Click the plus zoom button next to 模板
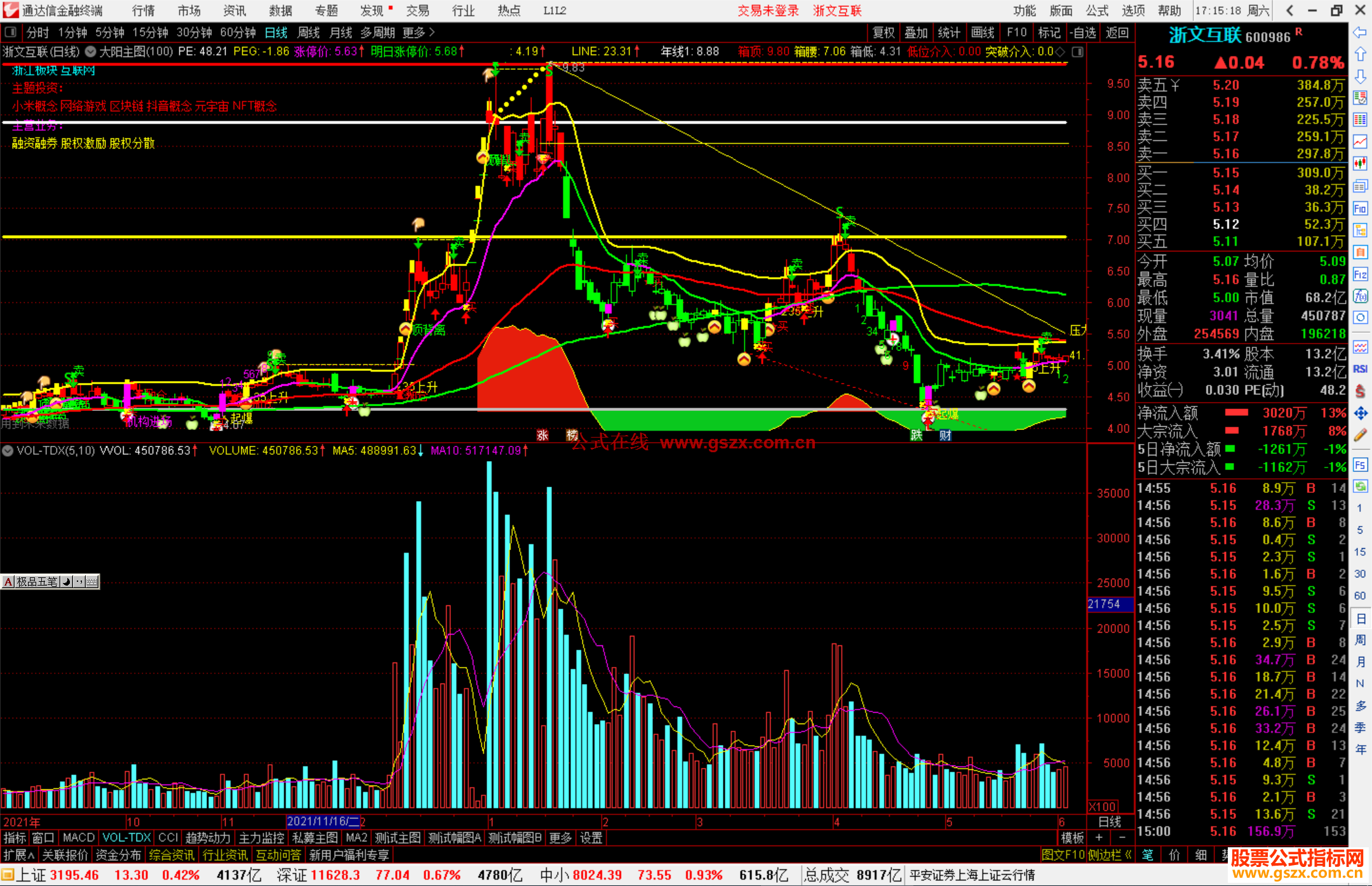The image size is (1372, 886). [x=1099, y=838]
